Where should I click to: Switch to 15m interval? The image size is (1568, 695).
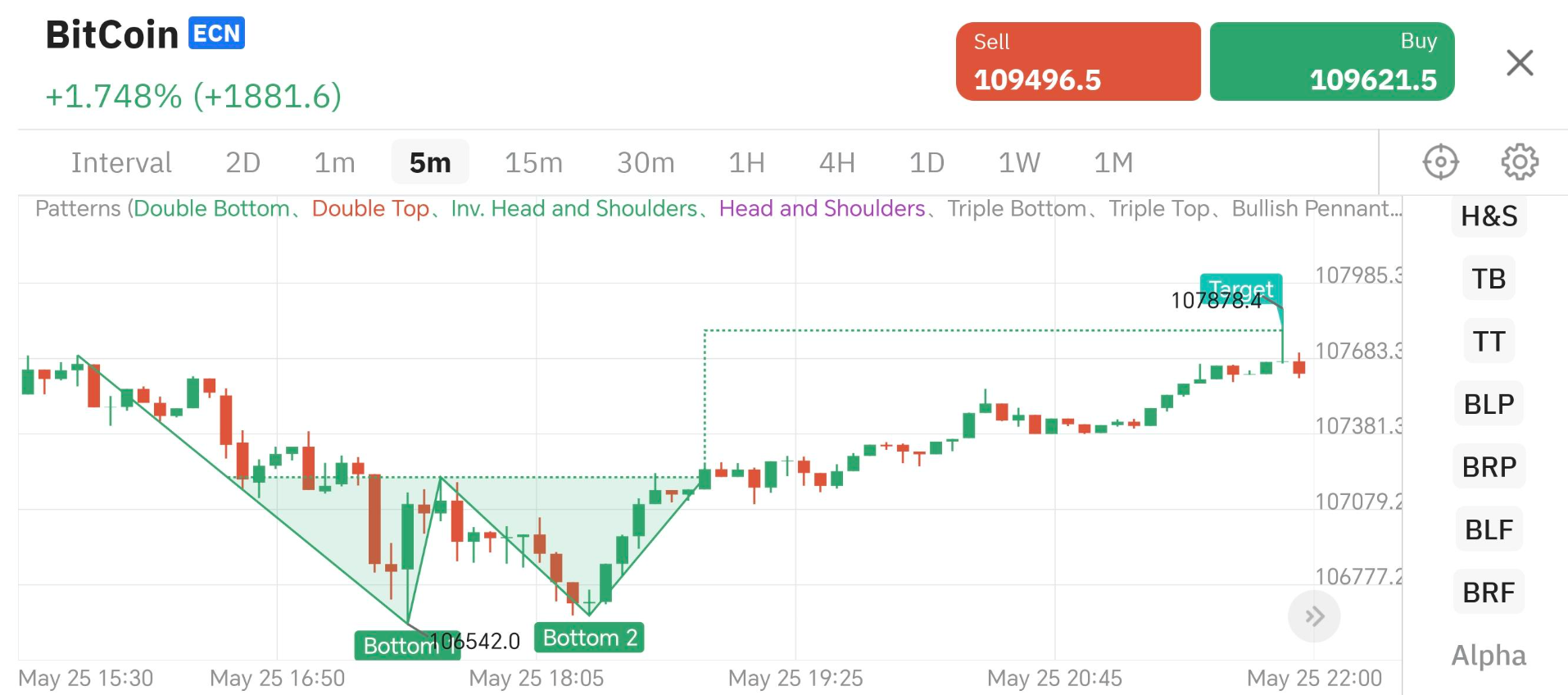[533, 163]
